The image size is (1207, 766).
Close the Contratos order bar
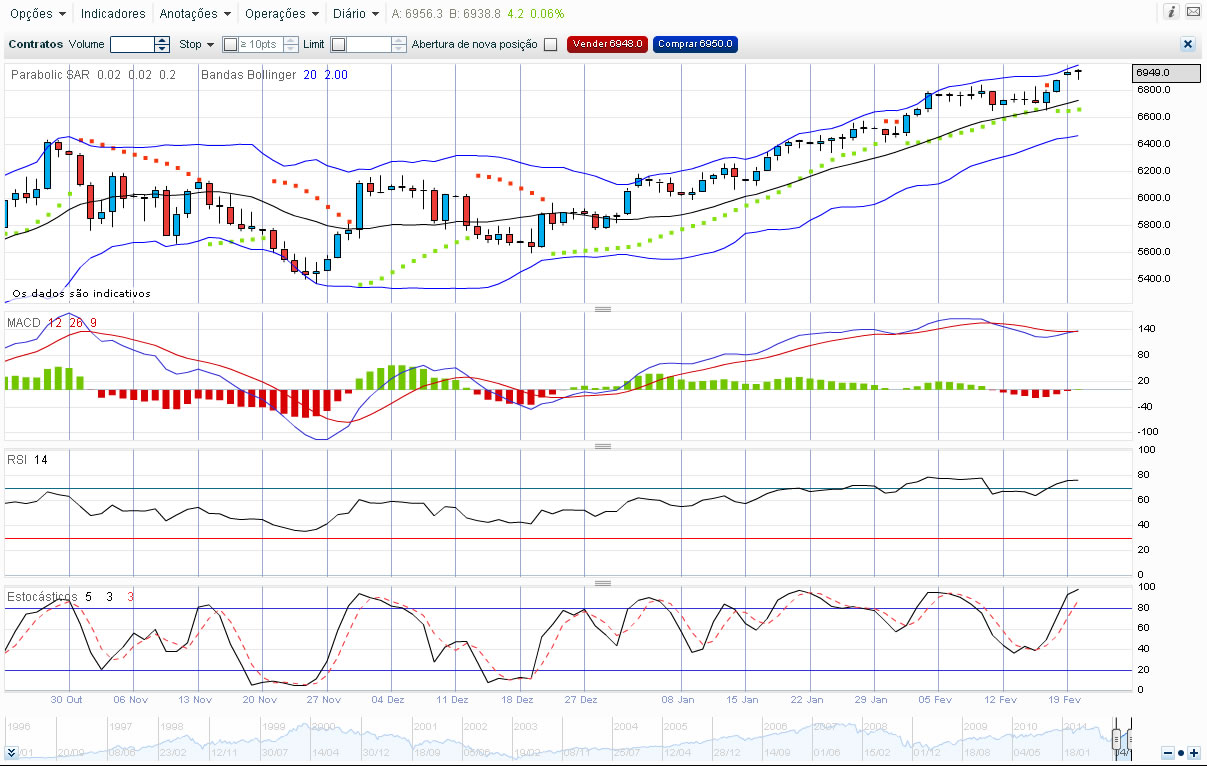1187,44
